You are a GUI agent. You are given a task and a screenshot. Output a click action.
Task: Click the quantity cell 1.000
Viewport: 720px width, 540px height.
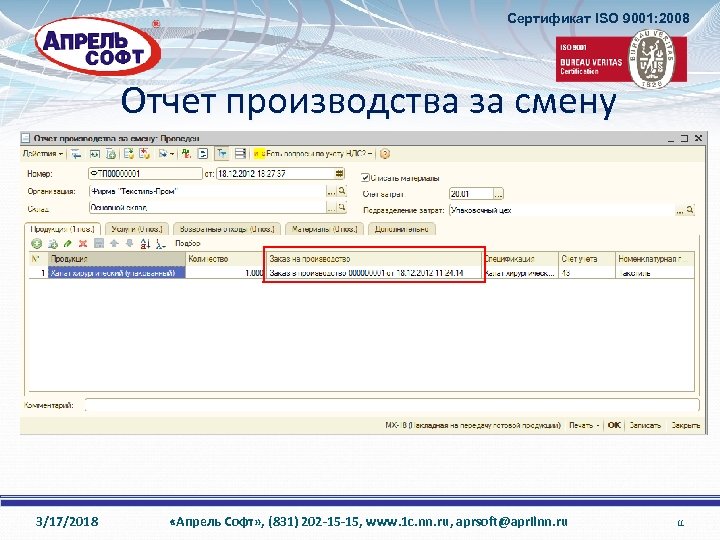point(225,273)
